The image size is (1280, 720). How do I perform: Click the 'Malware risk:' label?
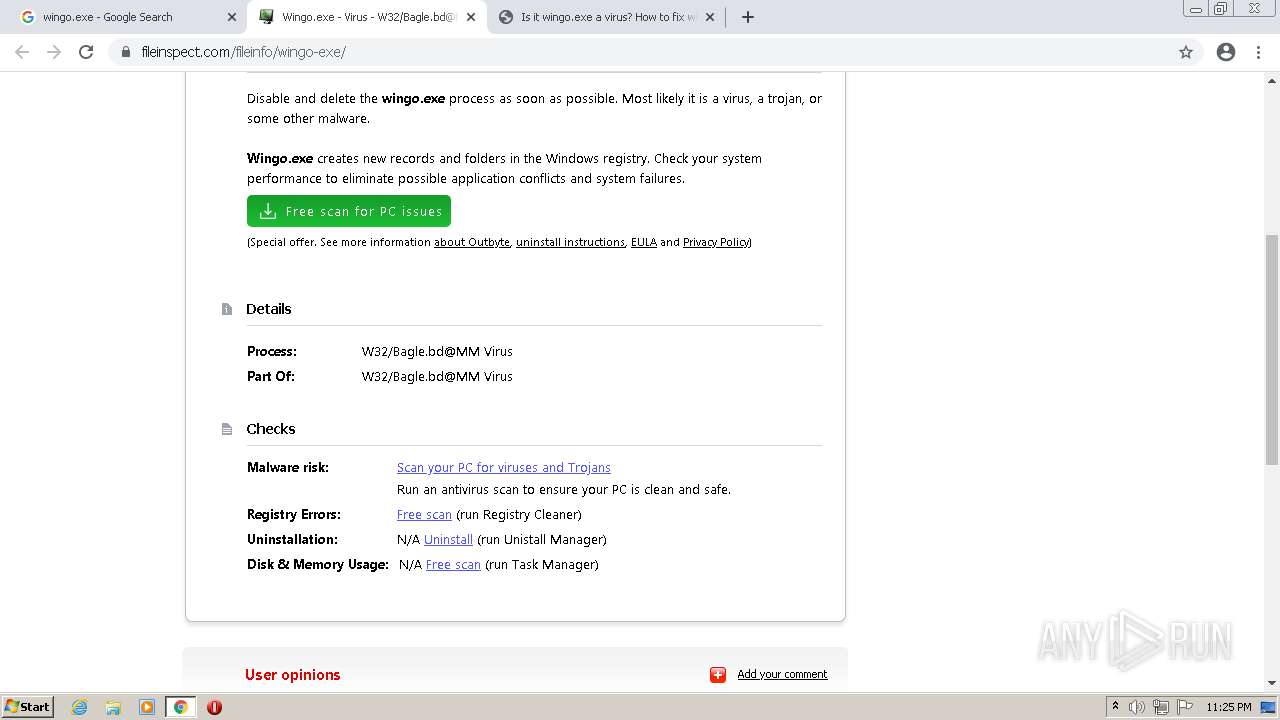(288, 467)
